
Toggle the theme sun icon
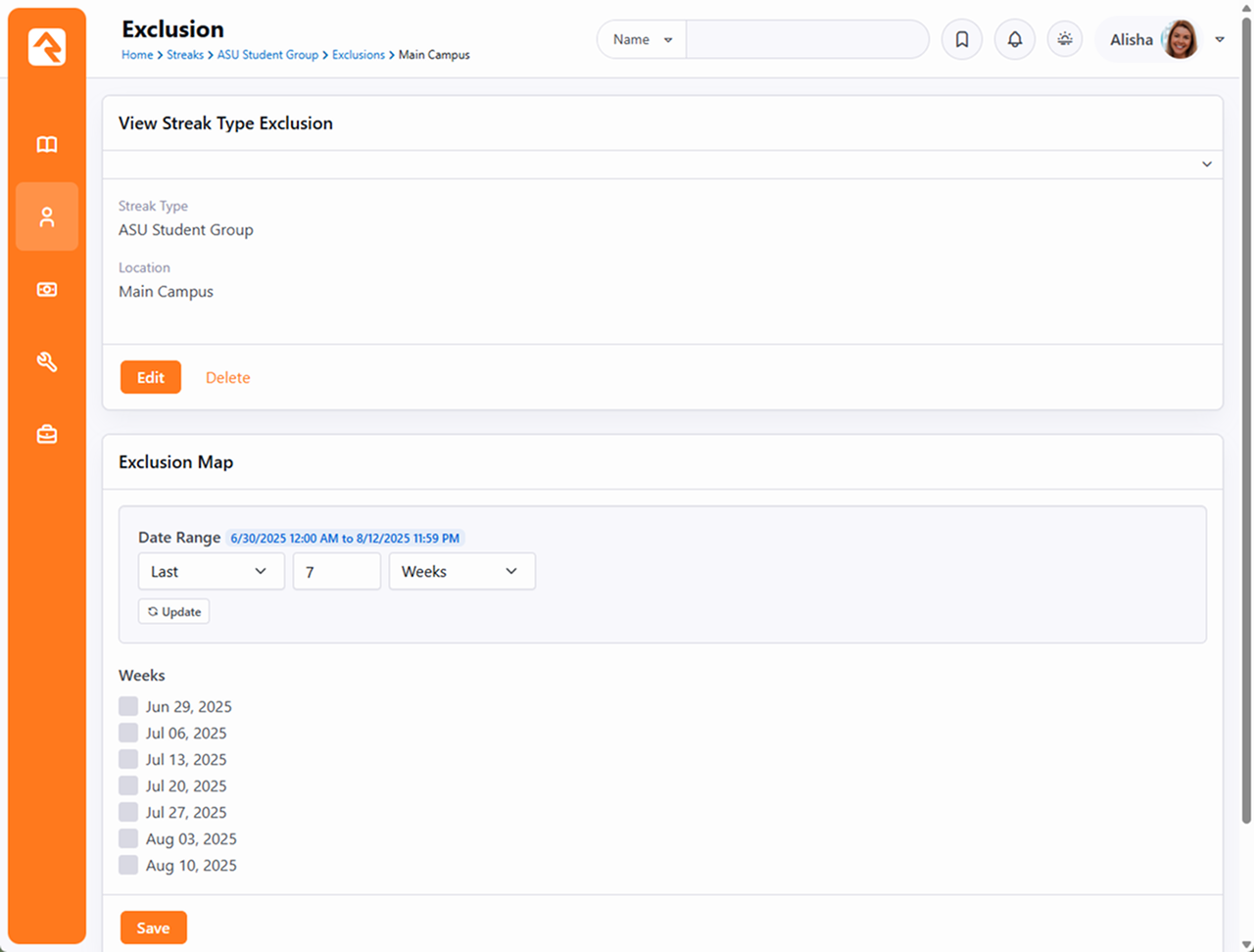pos(1064,40)
